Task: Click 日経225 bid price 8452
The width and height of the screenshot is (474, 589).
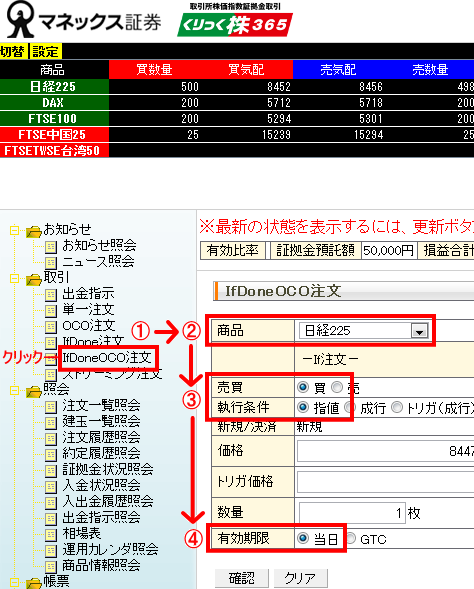Action: [279, 87]
